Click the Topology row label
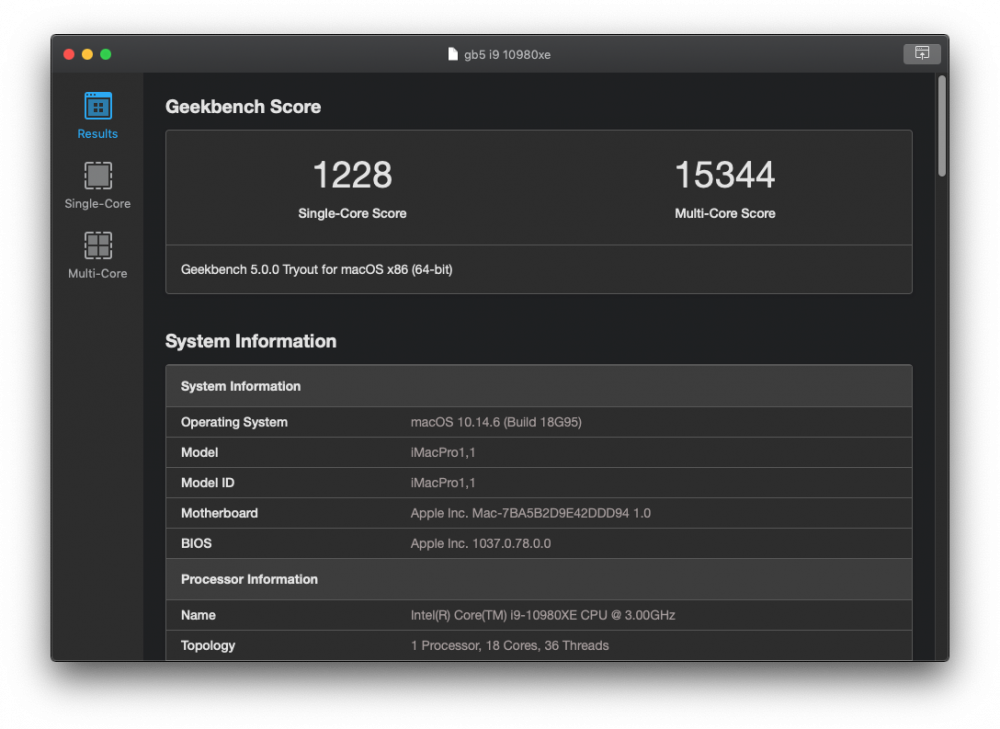 pos(208,645)
